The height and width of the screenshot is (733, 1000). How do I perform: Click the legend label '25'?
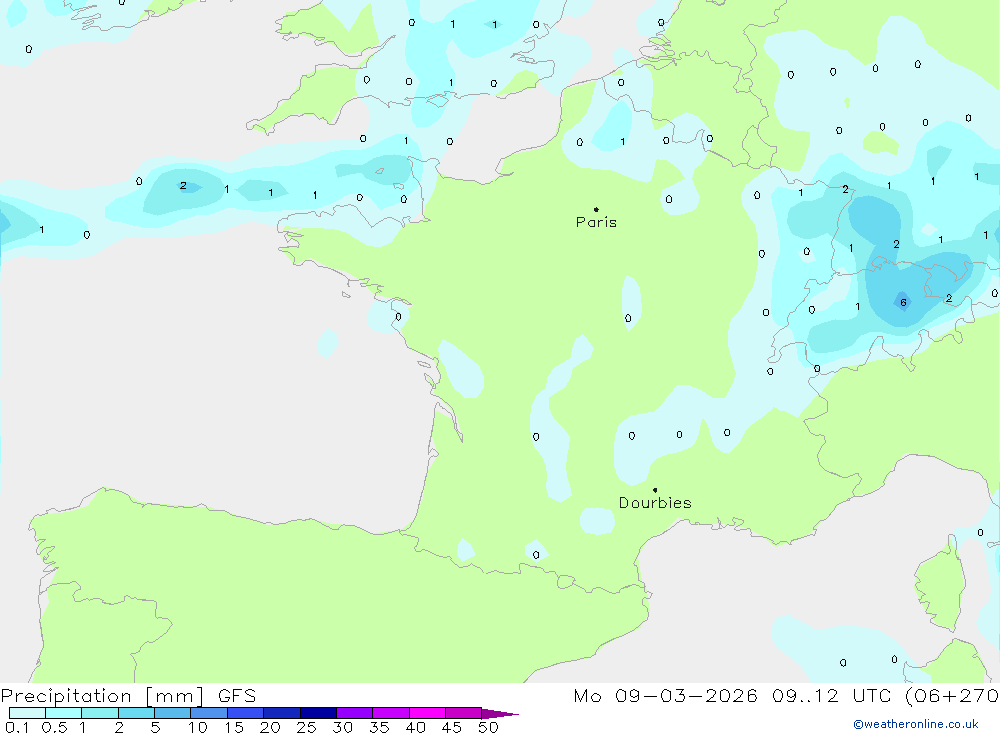pos(307,727)
